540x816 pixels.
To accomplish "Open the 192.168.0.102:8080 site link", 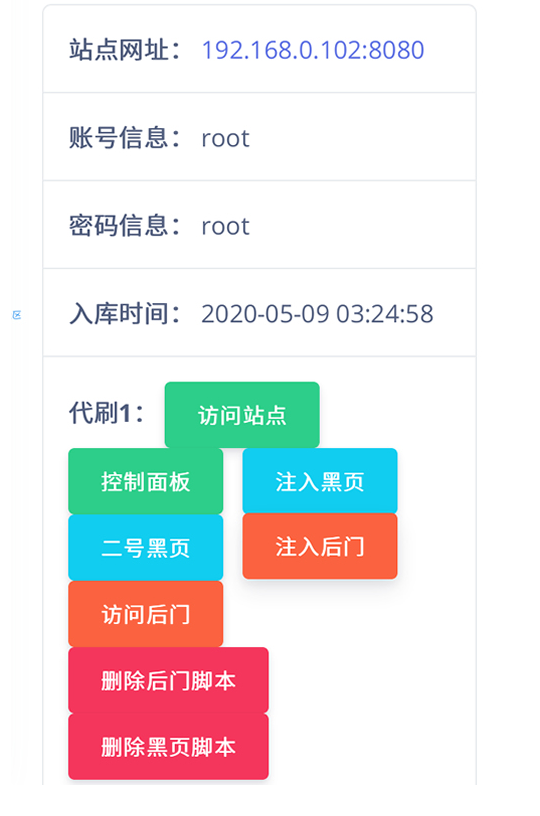I will coord(313,50).
